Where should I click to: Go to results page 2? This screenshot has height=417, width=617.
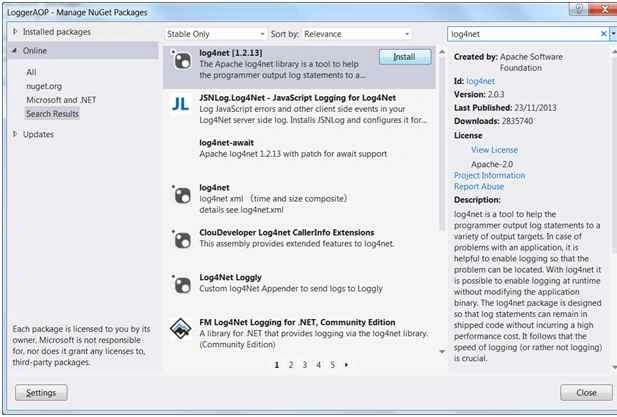click(291, 365)
